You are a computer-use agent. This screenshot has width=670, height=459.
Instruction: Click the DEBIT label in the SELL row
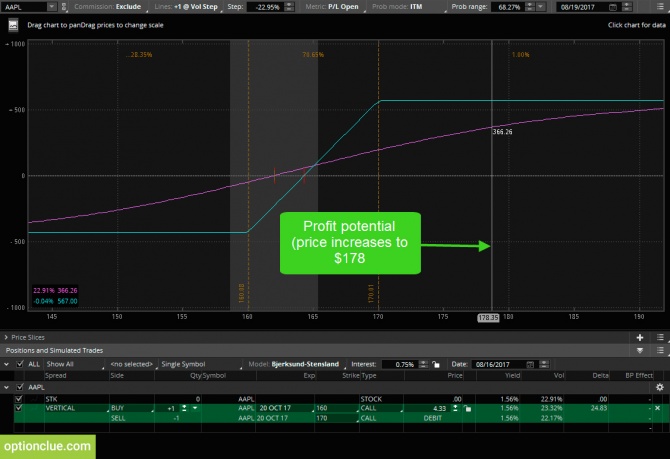432,418
